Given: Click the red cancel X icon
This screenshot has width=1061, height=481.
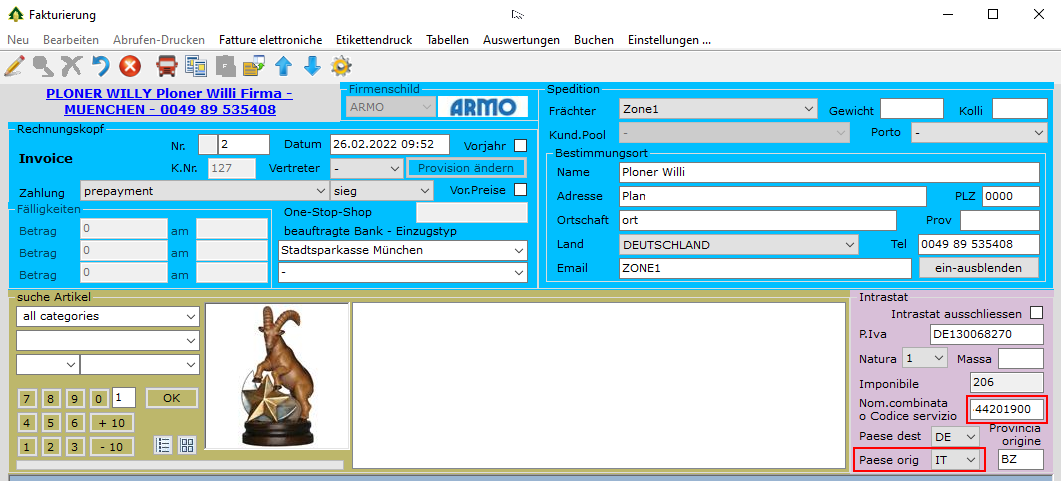Looking at the screenshot, I should tap(130, 67).
